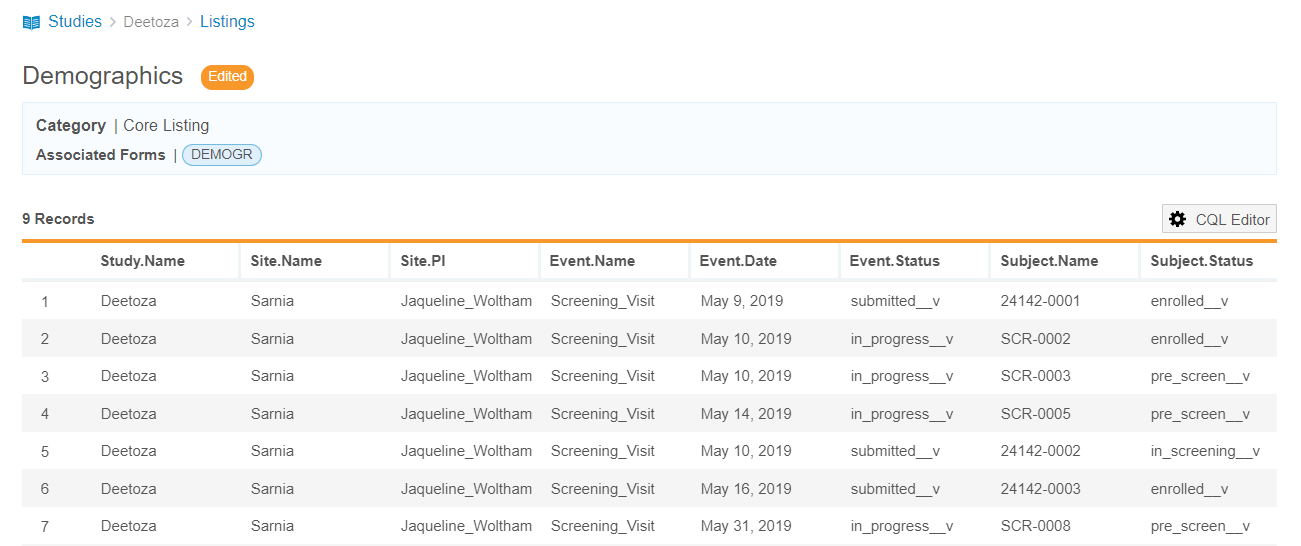Select the DEMOGR associated form tag

tap(222, 155)
